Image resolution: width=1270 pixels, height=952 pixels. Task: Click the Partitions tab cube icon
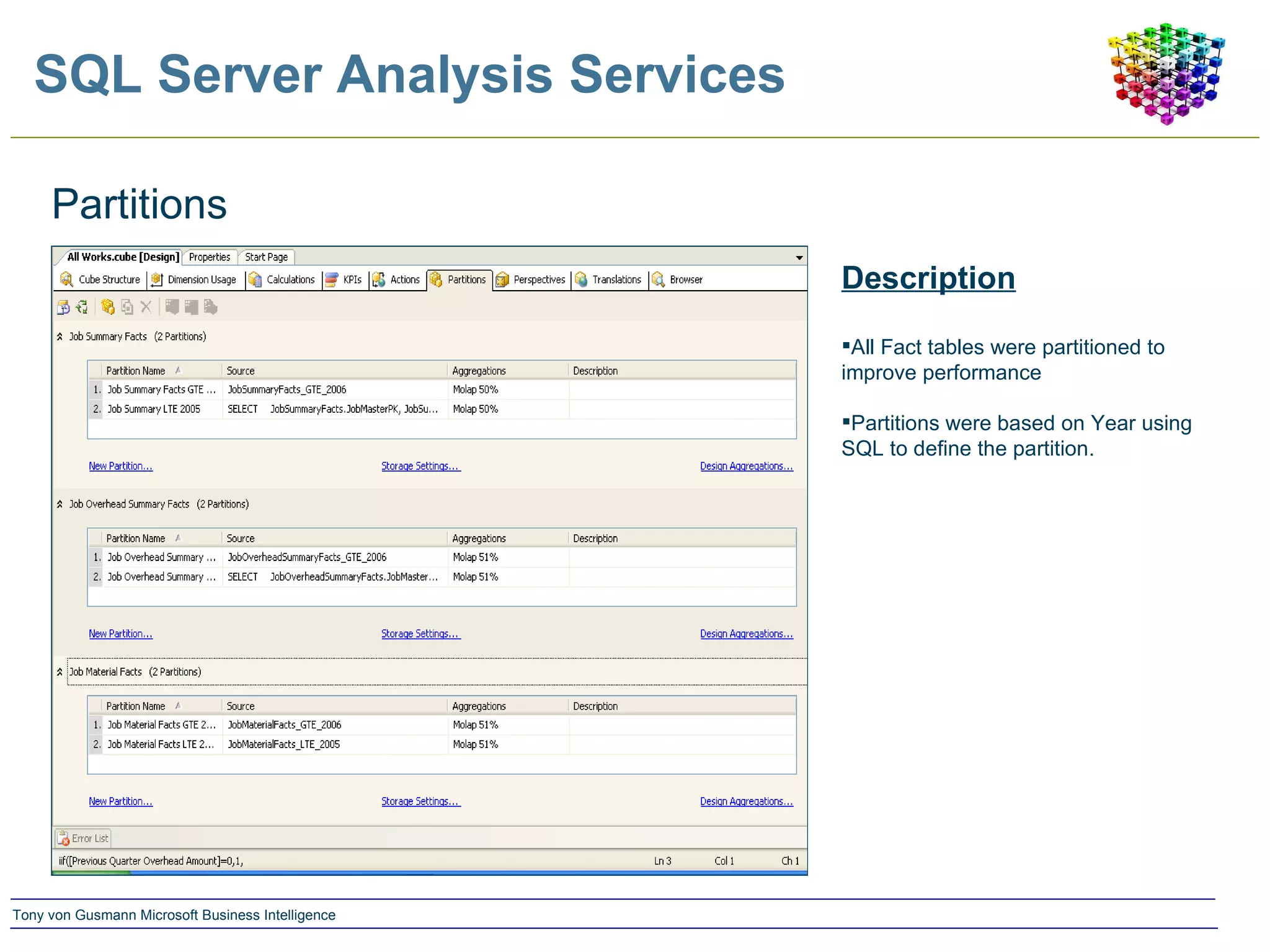[436, 280]
